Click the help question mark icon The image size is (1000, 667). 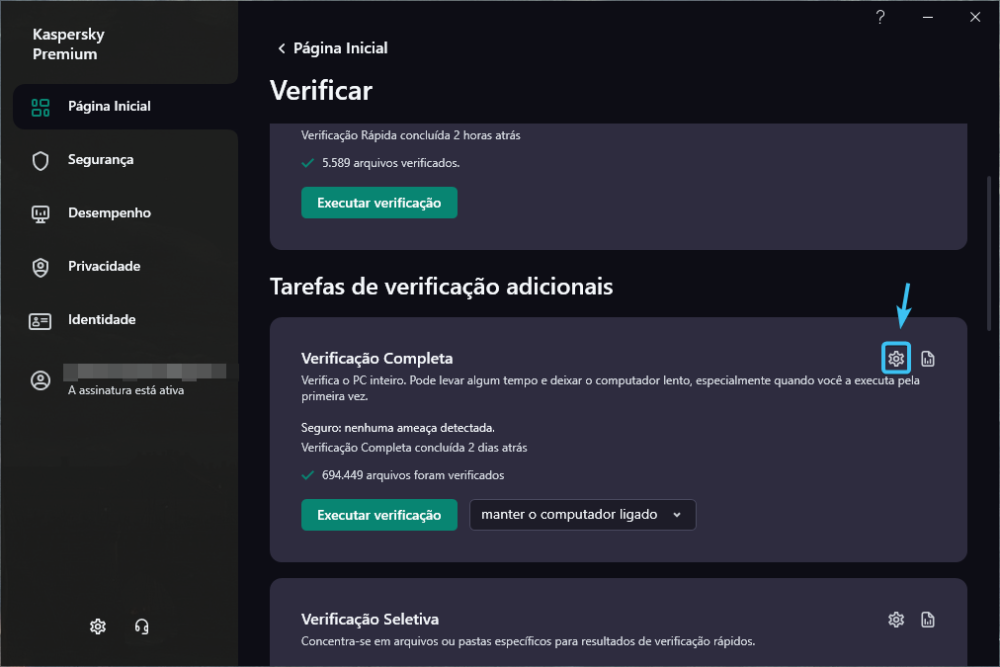click(x=880, y=17)
